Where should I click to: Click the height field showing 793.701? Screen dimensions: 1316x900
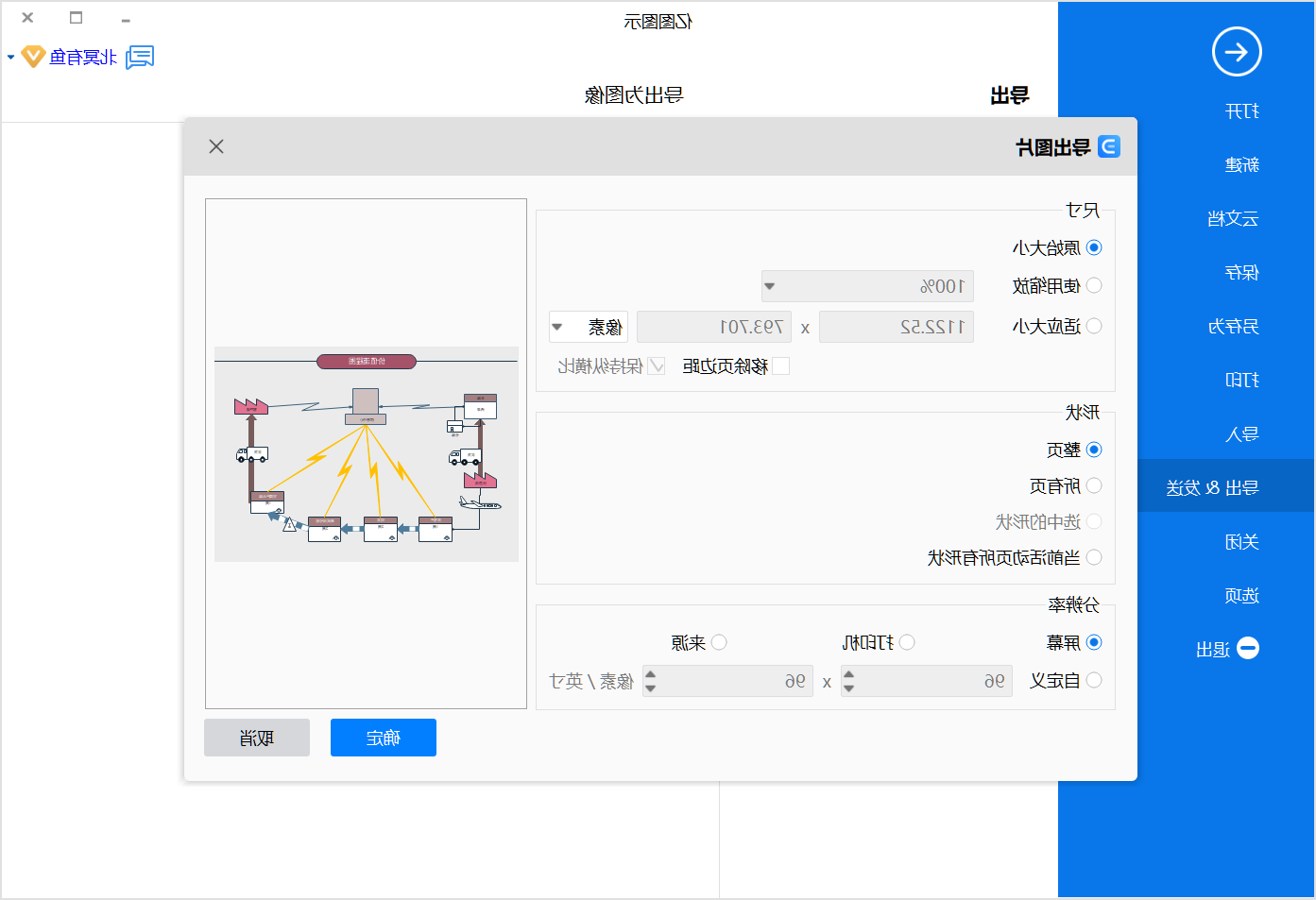coord(714,327)
